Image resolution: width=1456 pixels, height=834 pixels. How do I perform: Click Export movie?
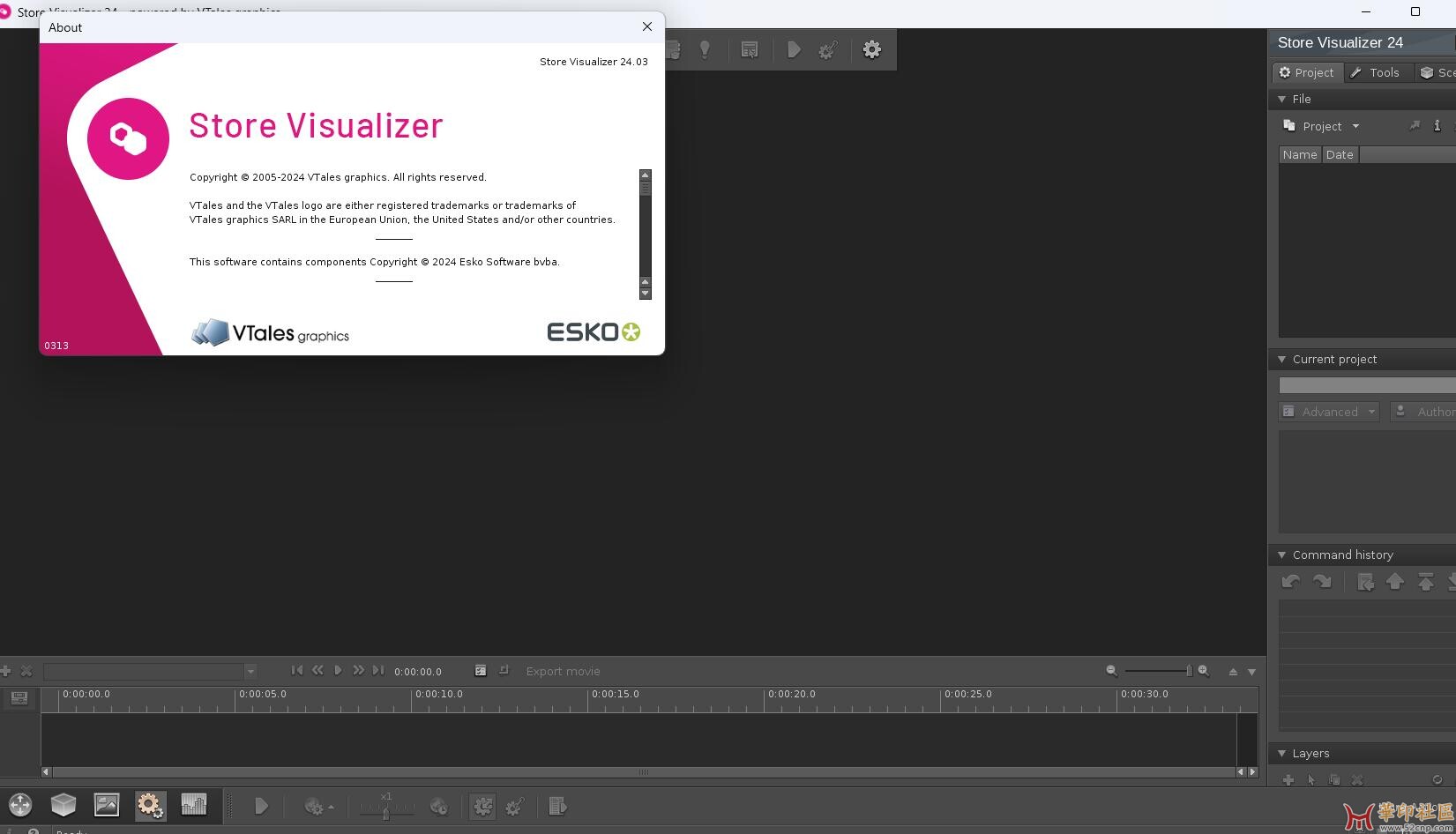[563, 671]
